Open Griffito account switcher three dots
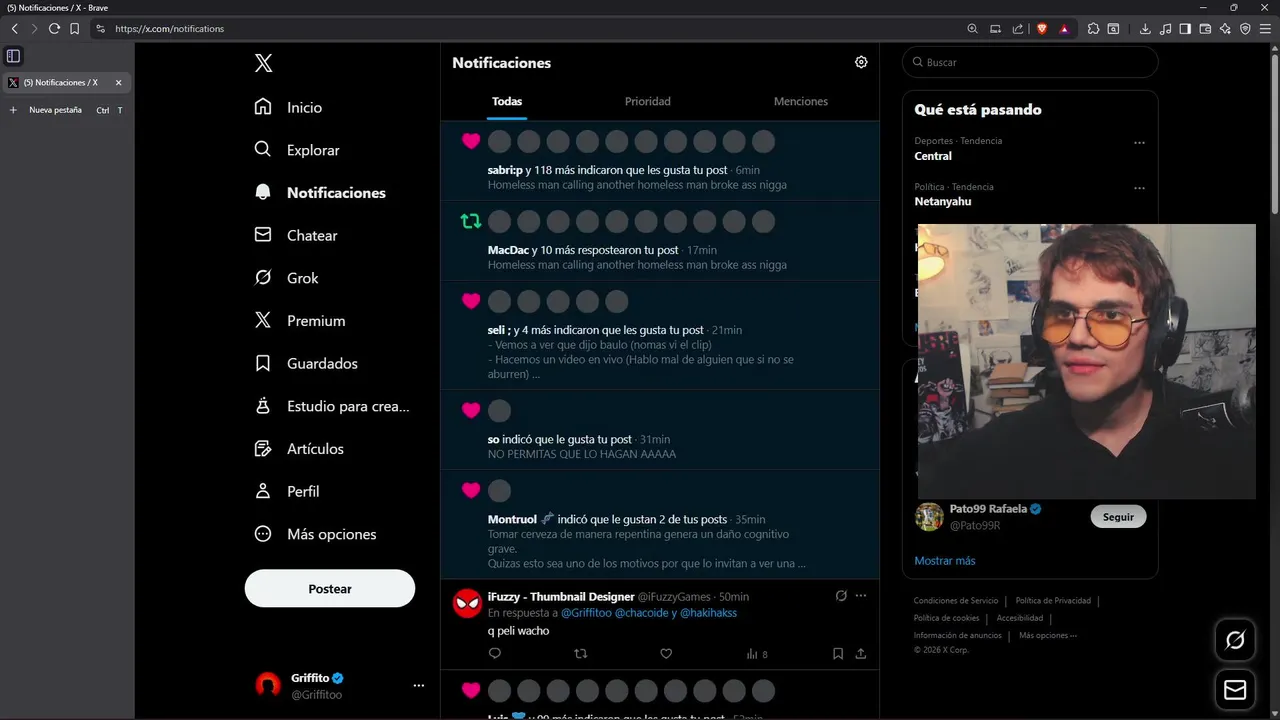Screen dimensions: 1280x720 coord(419,685)
